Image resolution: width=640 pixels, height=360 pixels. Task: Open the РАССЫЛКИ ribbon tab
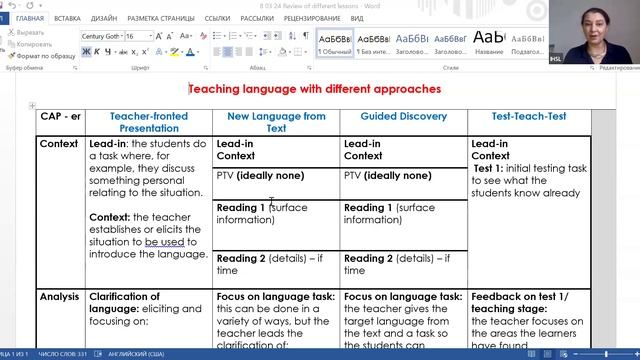(257, 18)
